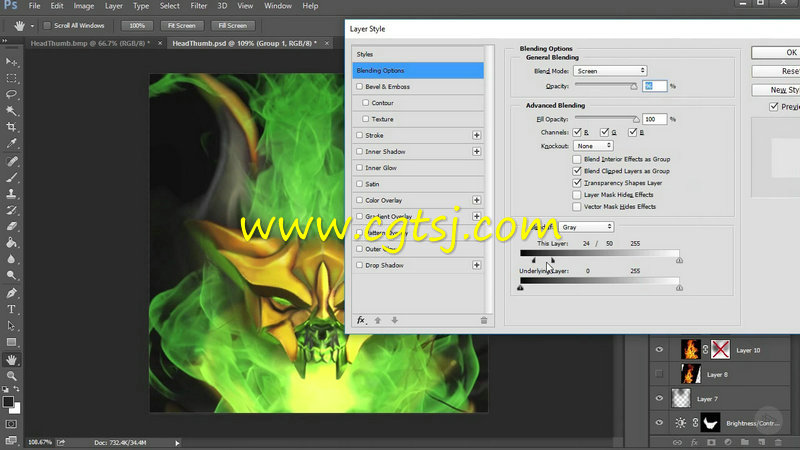This screenshot has width=800, height=450.
Task: Open the status bar info arrow
Action: pyautogui.click(x=177, y=443)
